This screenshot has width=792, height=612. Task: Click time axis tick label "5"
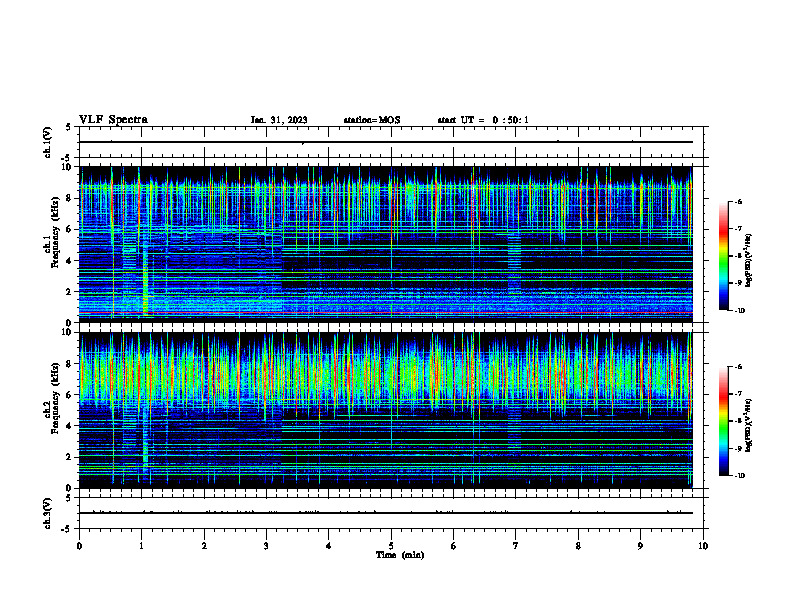pos(391,546)
